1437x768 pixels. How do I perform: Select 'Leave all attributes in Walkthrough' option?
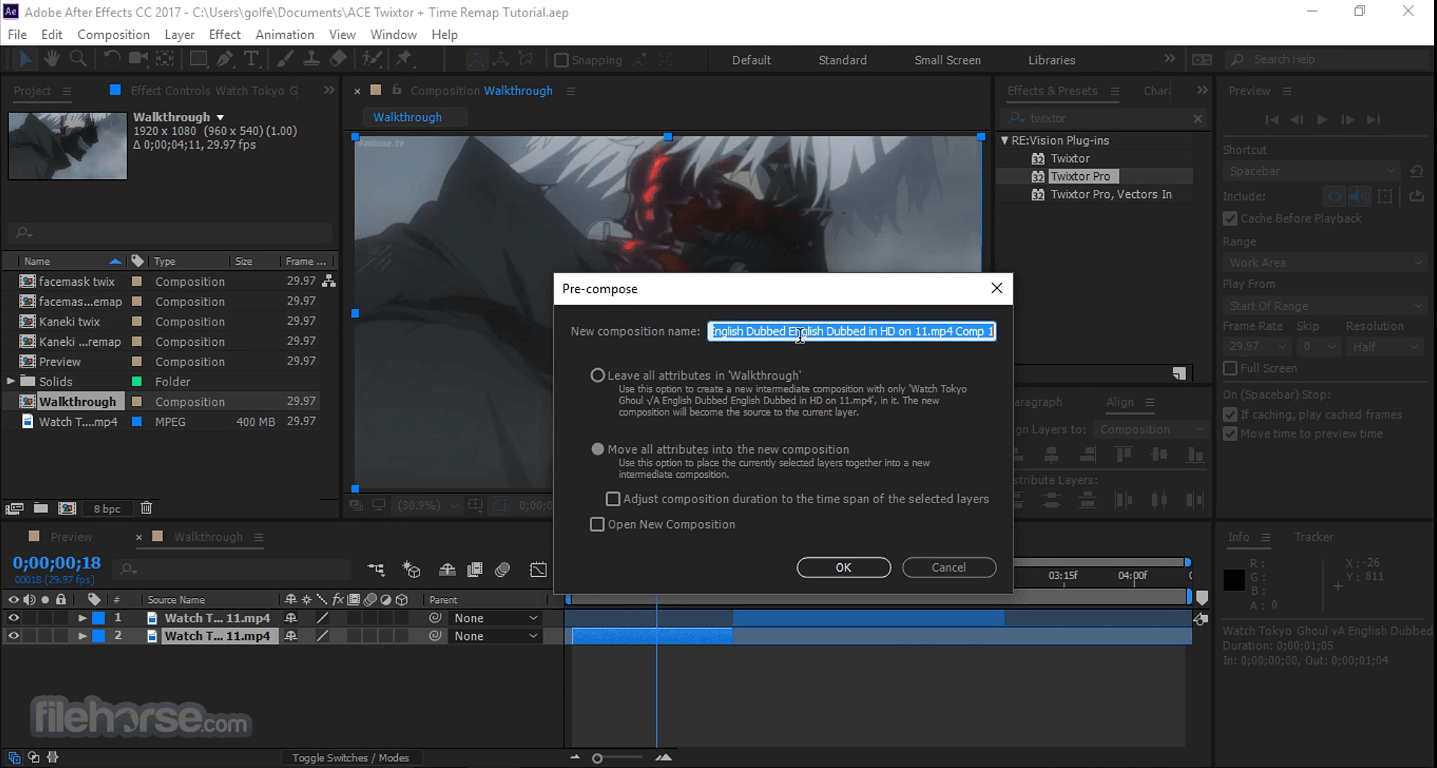click(x=598, y=375)
